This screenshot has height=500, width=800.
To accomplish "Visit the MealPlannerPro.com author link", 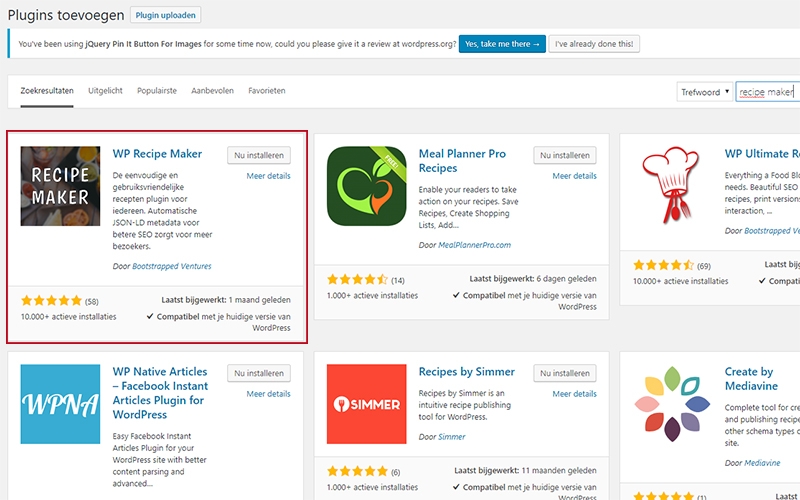I will click(474, 245).
